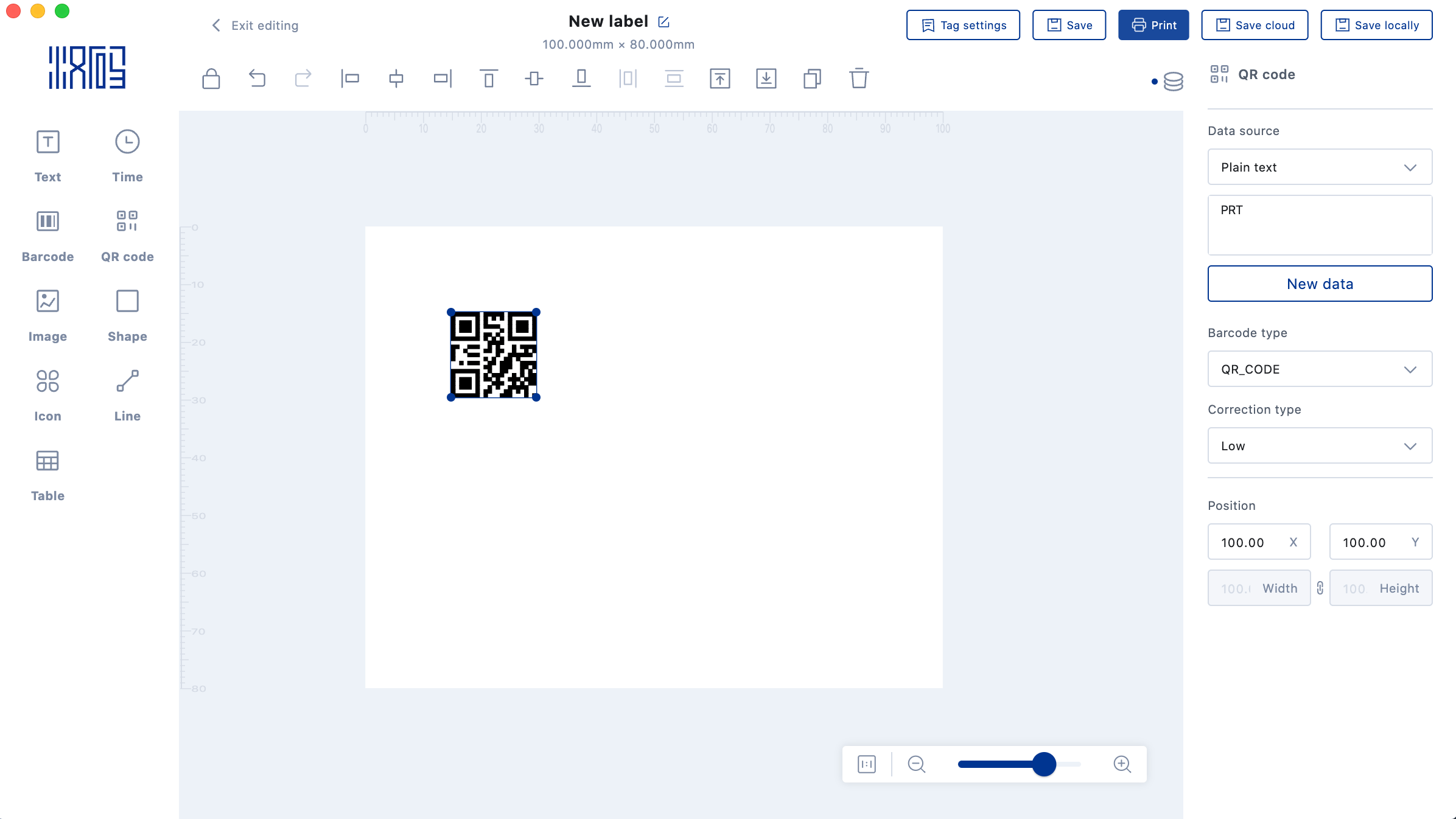Align selection to left edge icon
Screen dimensions: 1456x819
[350, 78]
